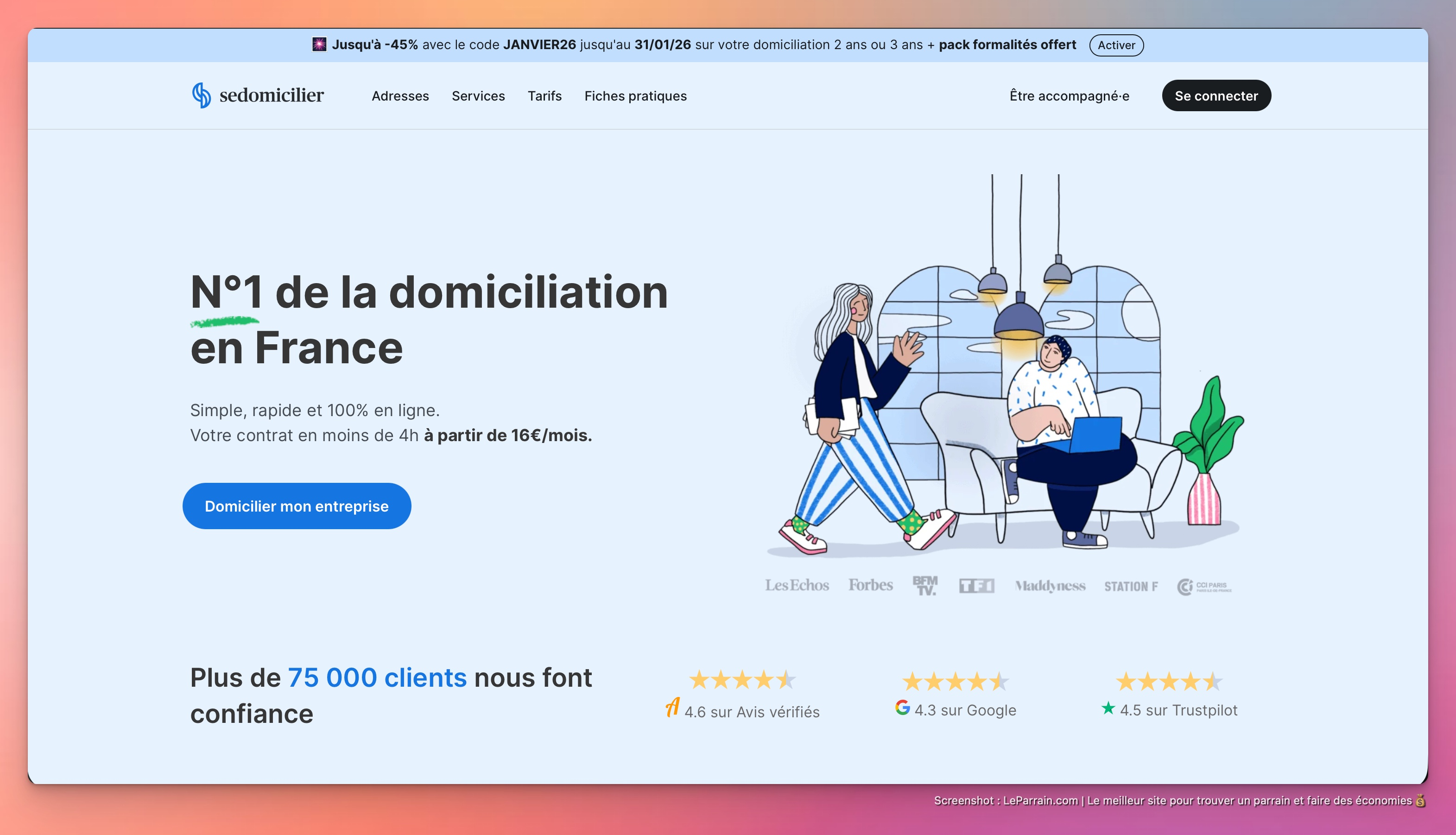
Task: Click the Trustpilot green star icon
Action: (x=1108, y=708)
